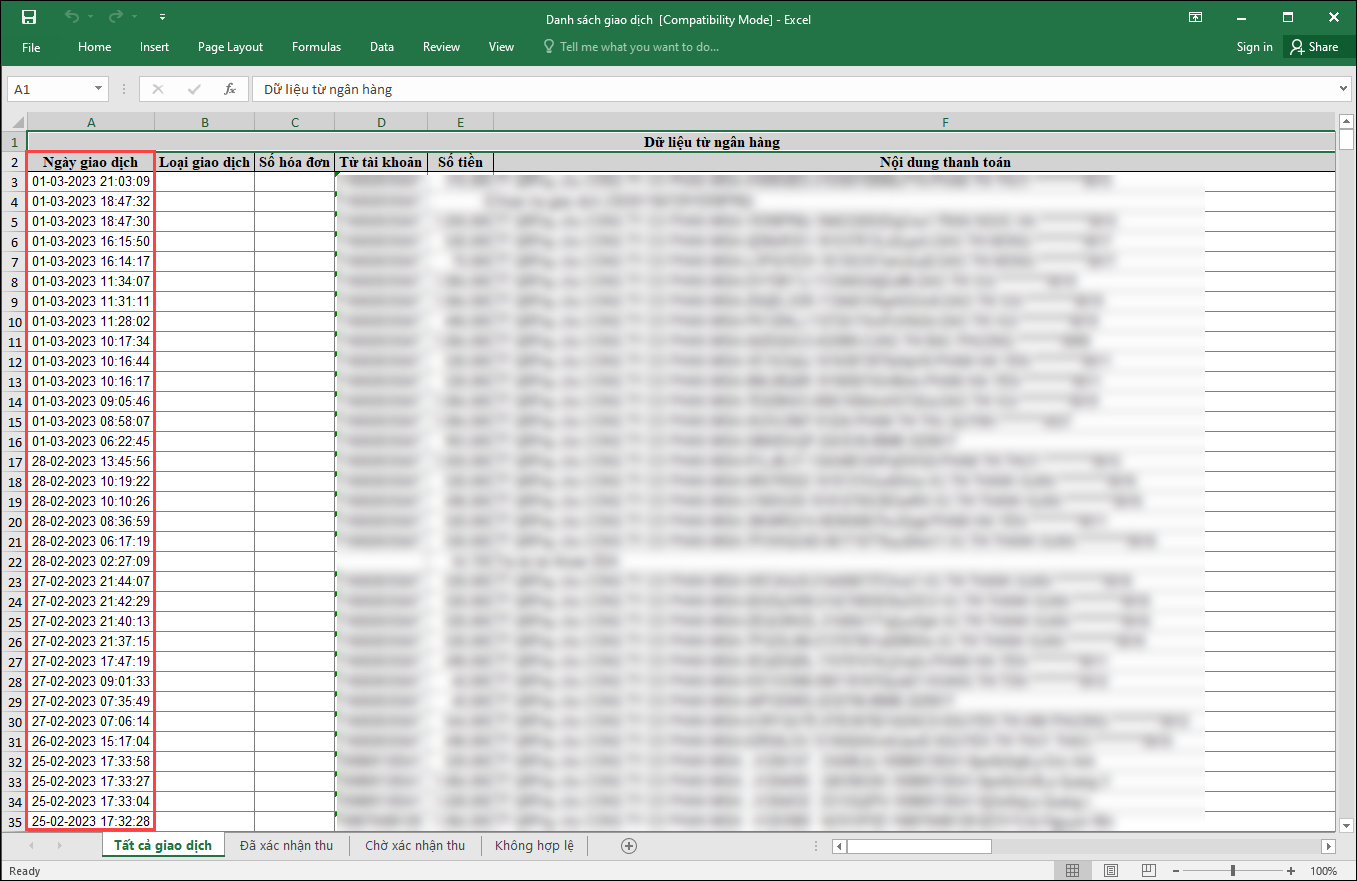Enable Page Break Preview view
The image size is (1357, 881).
[1148, 871]
